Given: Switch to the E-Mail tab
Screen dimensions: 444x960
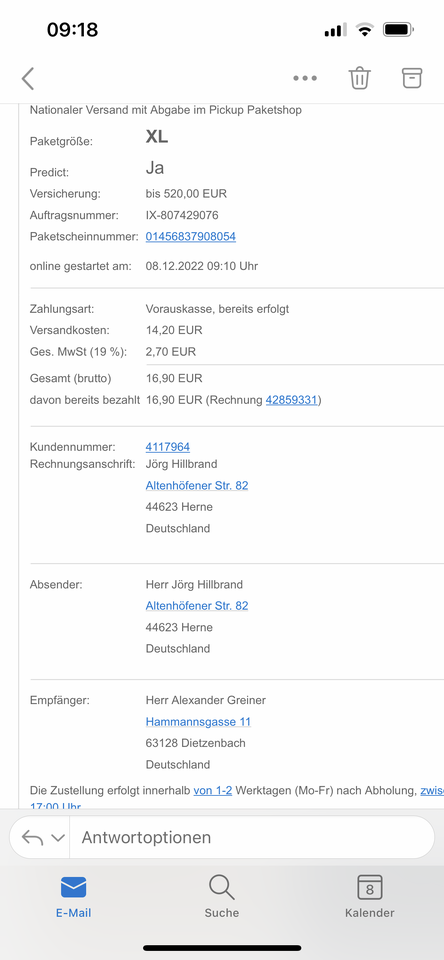Looking at the screenshot, I should (73, 896).
